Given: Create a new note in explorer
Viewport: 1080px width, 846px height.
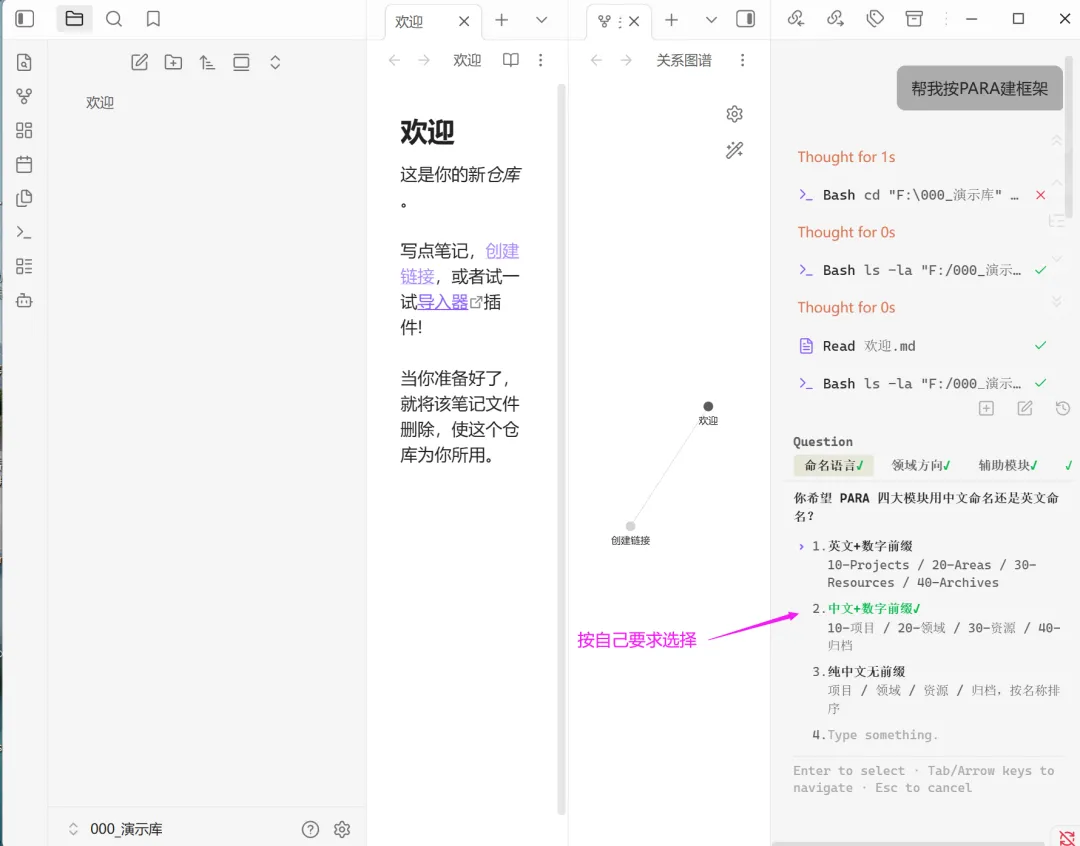Looking at the screenshot, I should coord(140,63).
